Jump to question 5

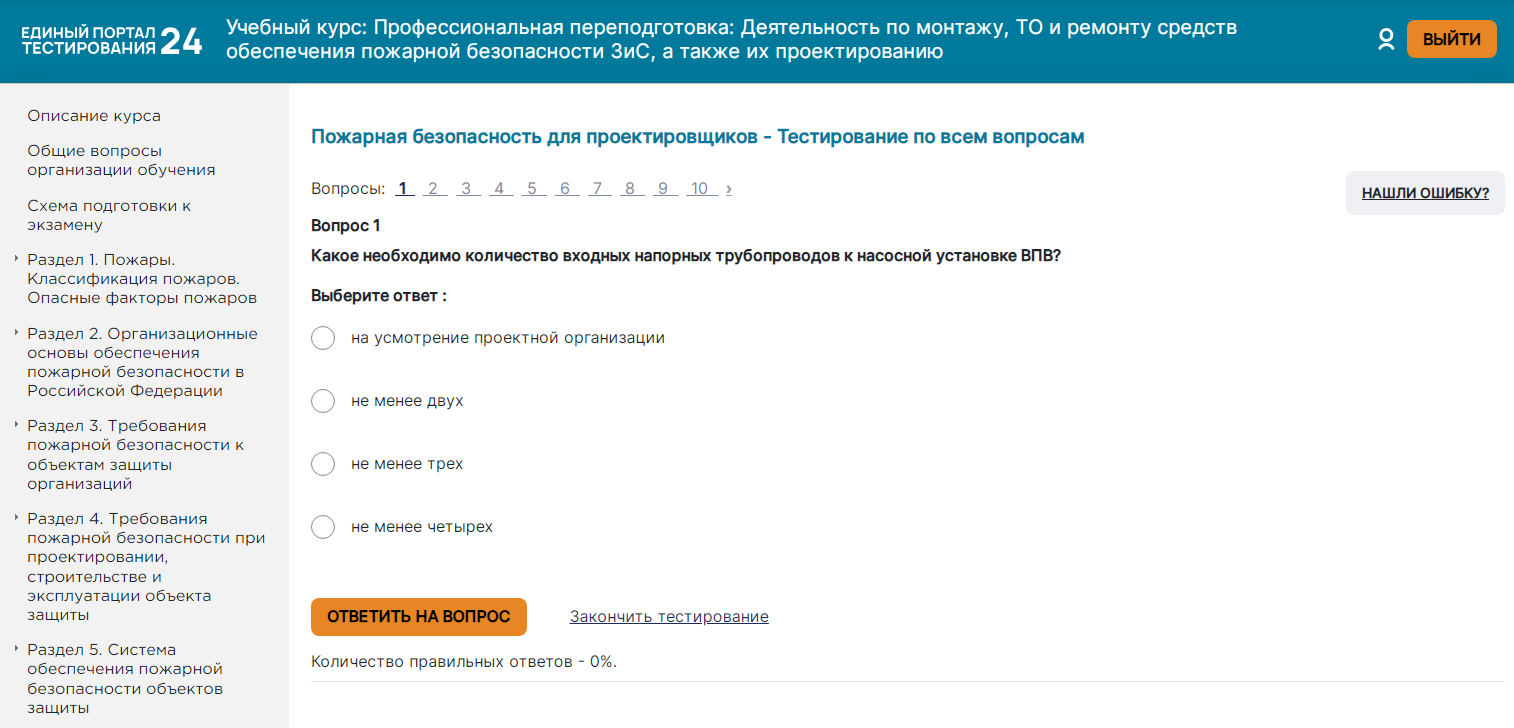[531, 188]
